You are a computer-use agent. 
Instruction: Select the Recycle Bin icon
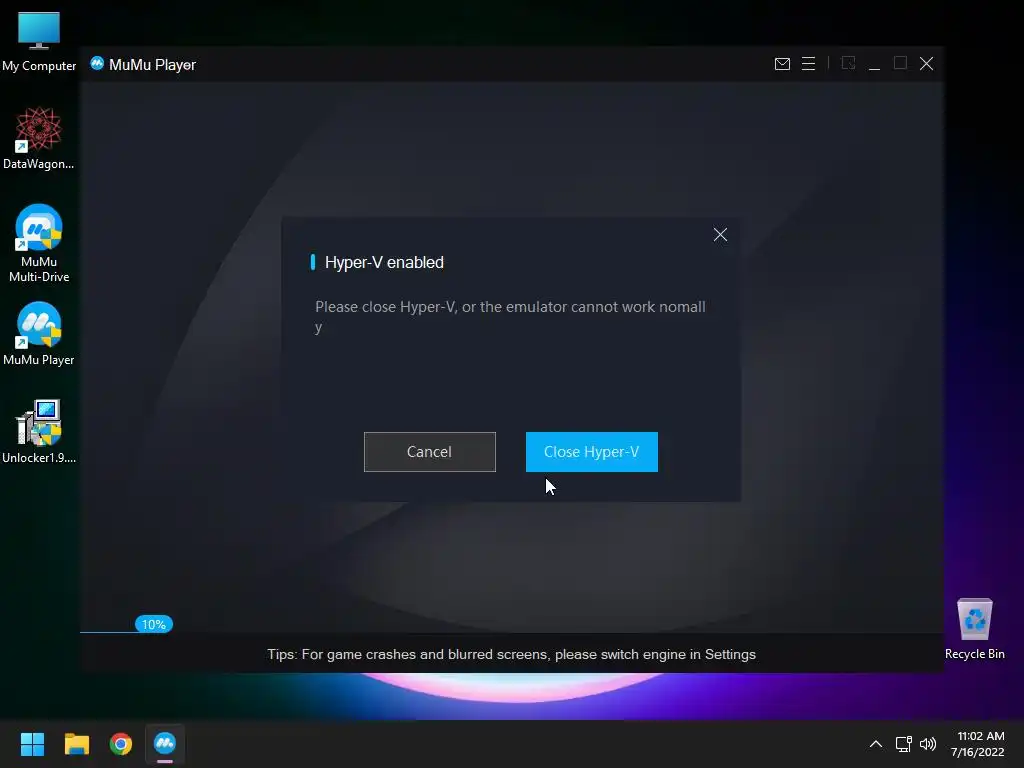pyautogui.click(x=974, y=629)
